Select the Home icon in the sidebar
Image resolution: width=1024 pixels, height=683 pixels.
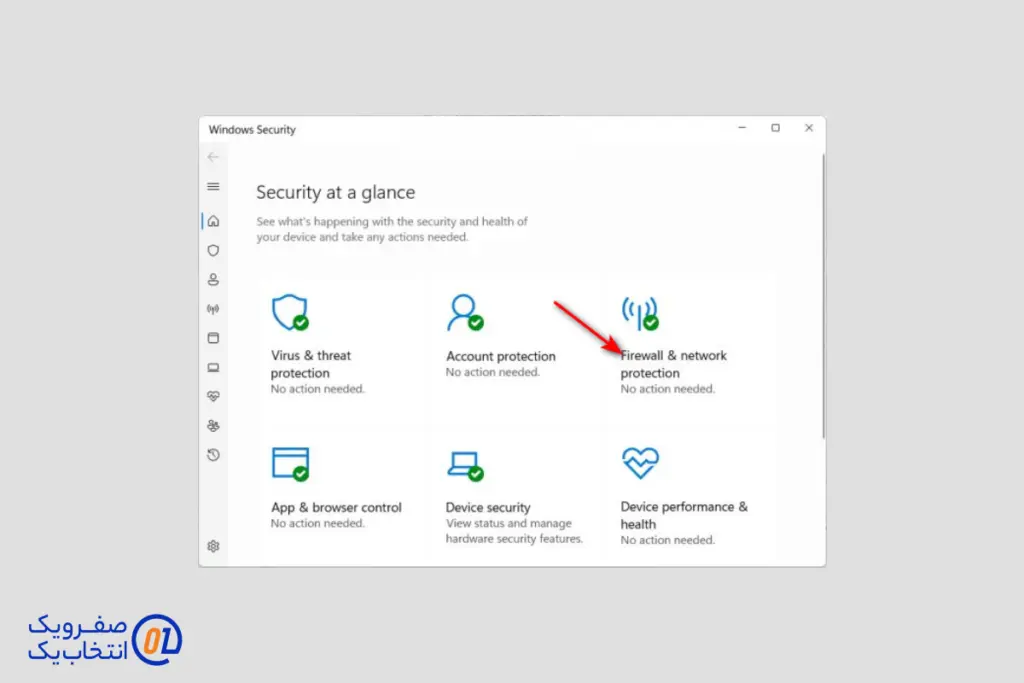tap(213, 221)
